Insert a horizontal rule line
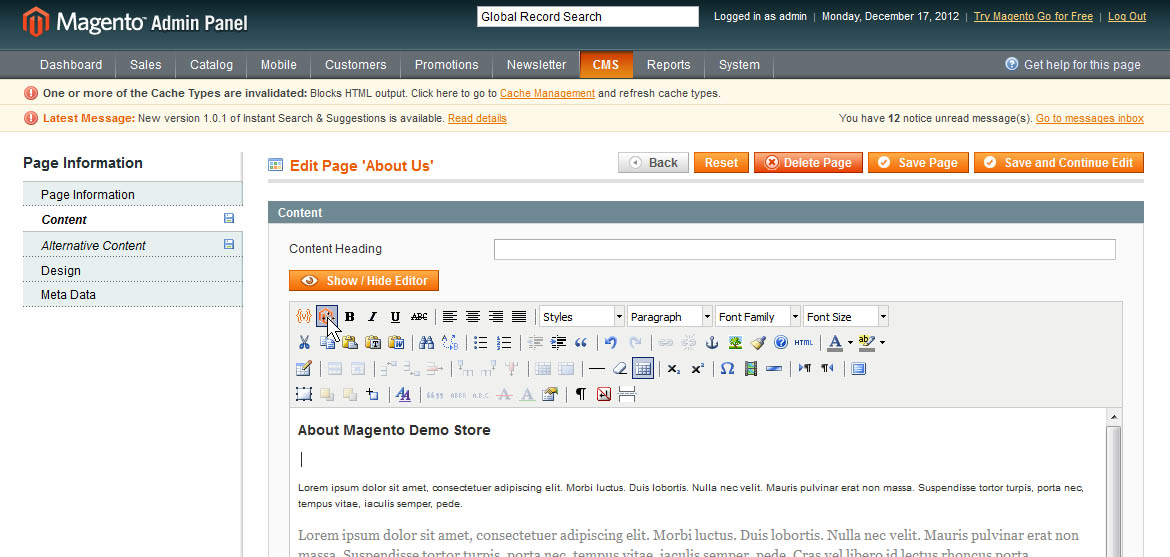1170x557 pixels. pyautogui.click(x=596, y=369)
